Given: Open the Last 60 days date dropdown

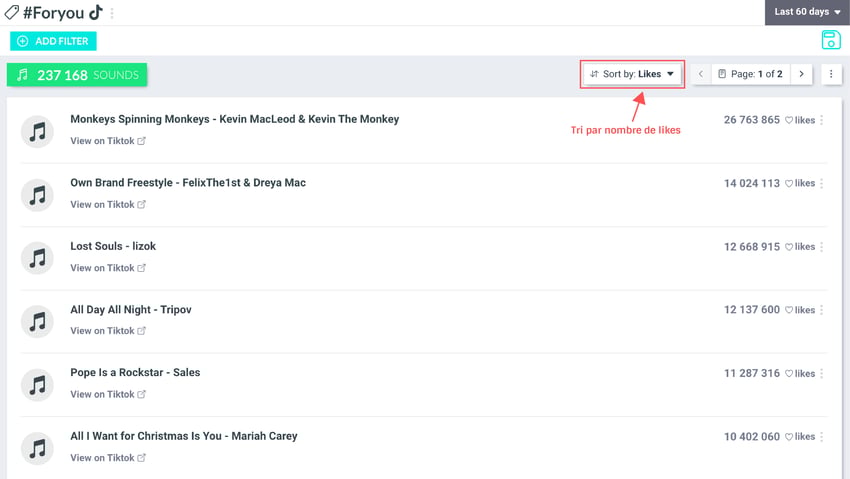Looking at the screenshot, I should tap(807, 12).
